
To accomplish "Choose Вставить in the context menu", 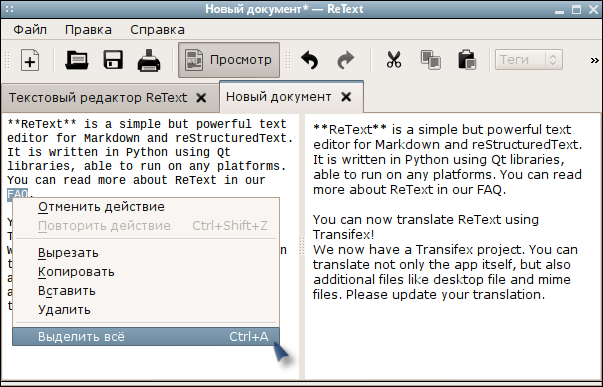I will (146, 290).
